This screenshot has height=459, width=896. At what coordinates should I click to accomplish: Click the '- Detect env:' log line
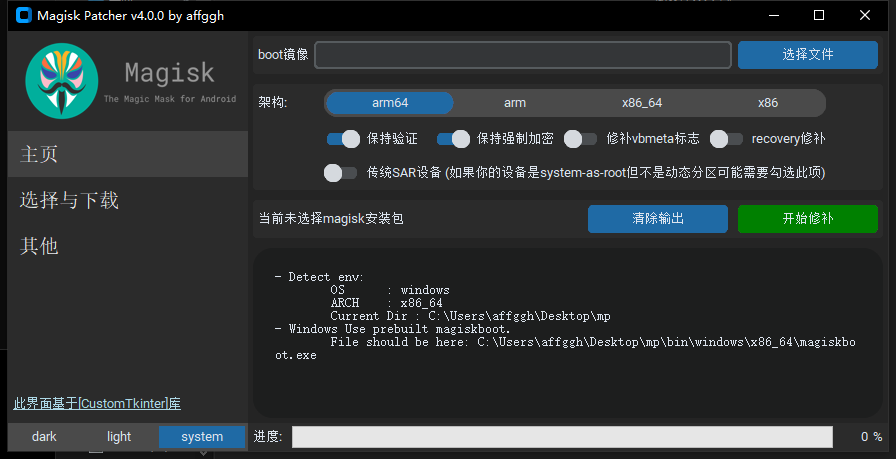pyautogui.click(x=319, y=277)
